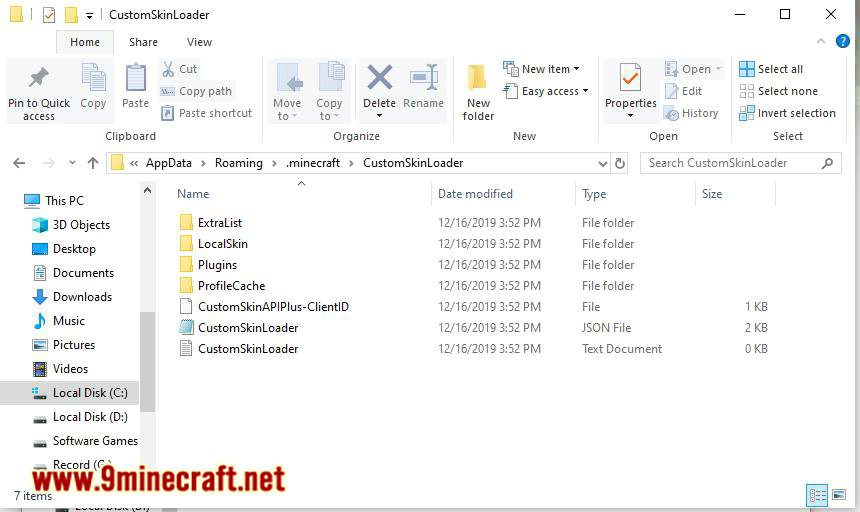
Task: Click the Edit ribbon button
Action: (683, 91)
